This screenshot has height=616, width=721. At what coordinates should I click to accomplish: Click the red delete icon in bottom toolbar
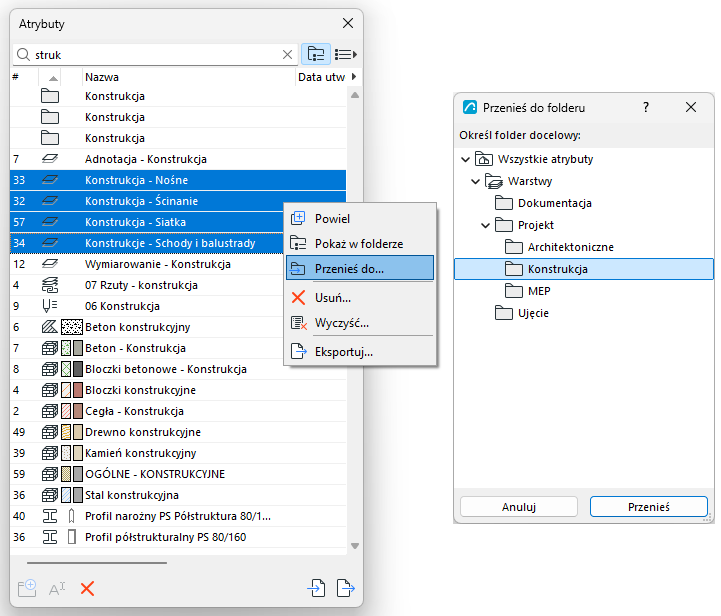pos(87,588)
